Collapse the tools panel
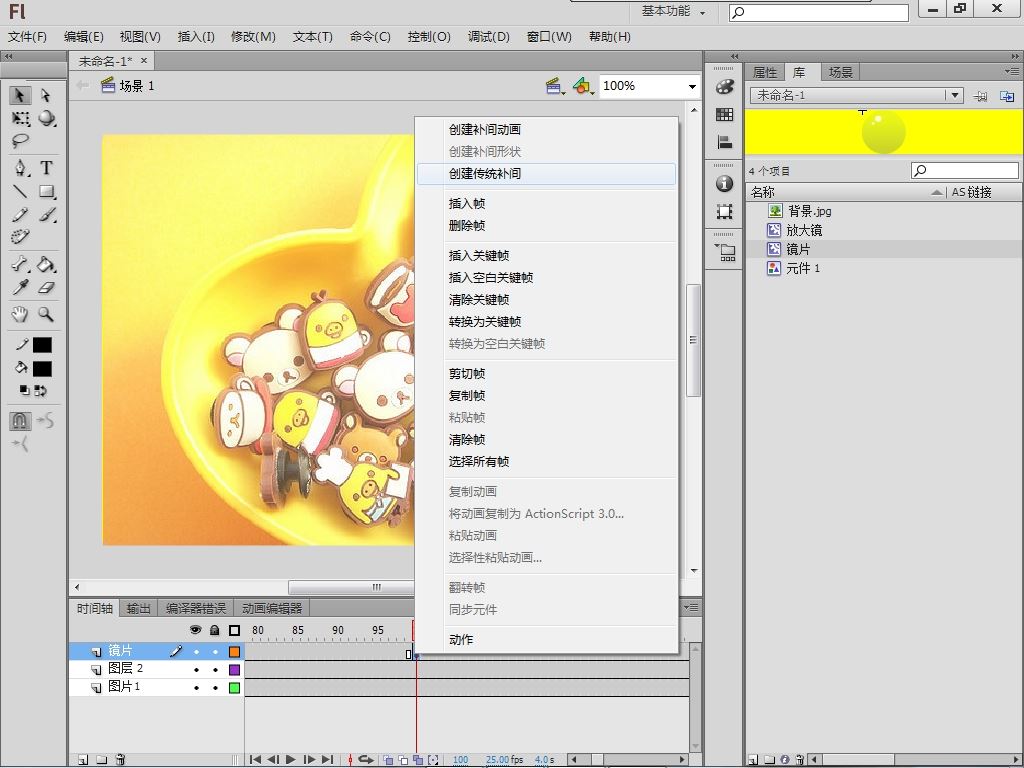 pos(9,57)
